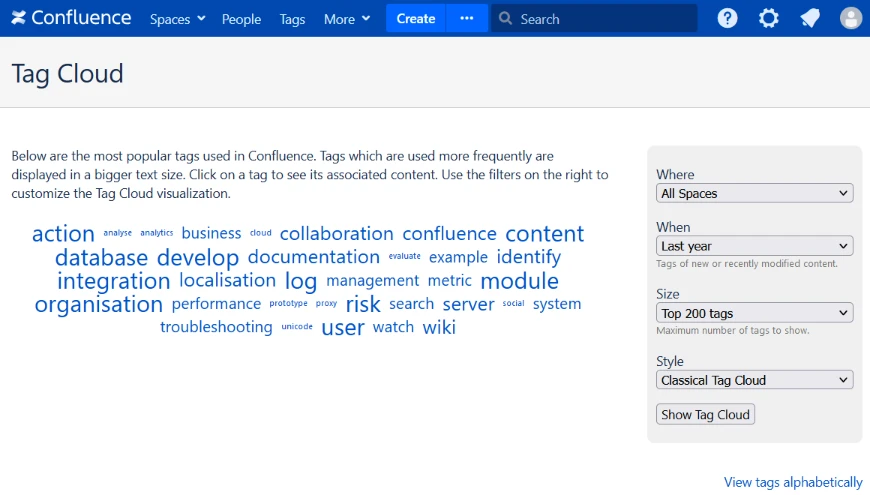Open the business tag
Screen dimensions: 870x495
211,233
